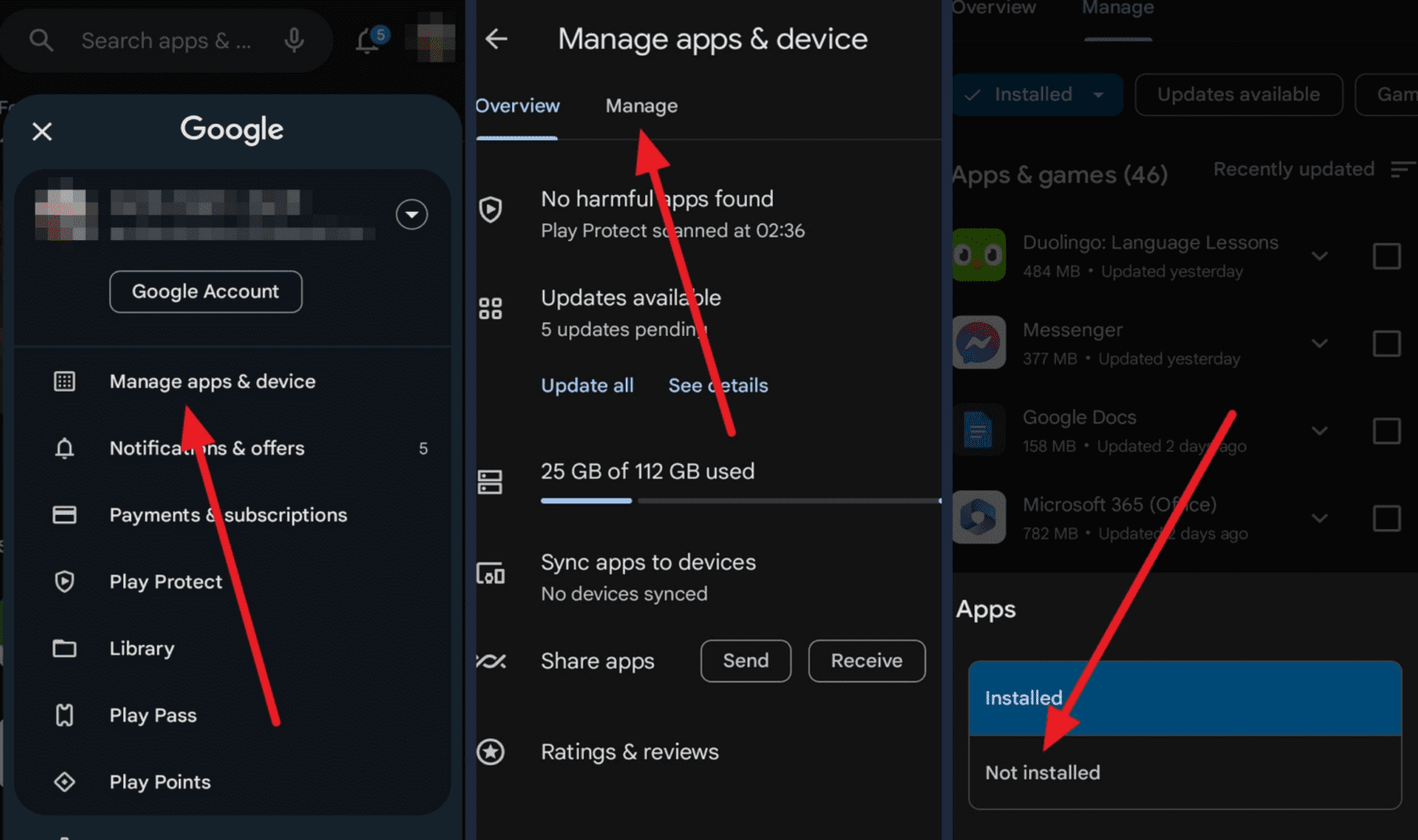Open Manage apps & device menu entry
1418x840 pixels.
coord(213,381)
